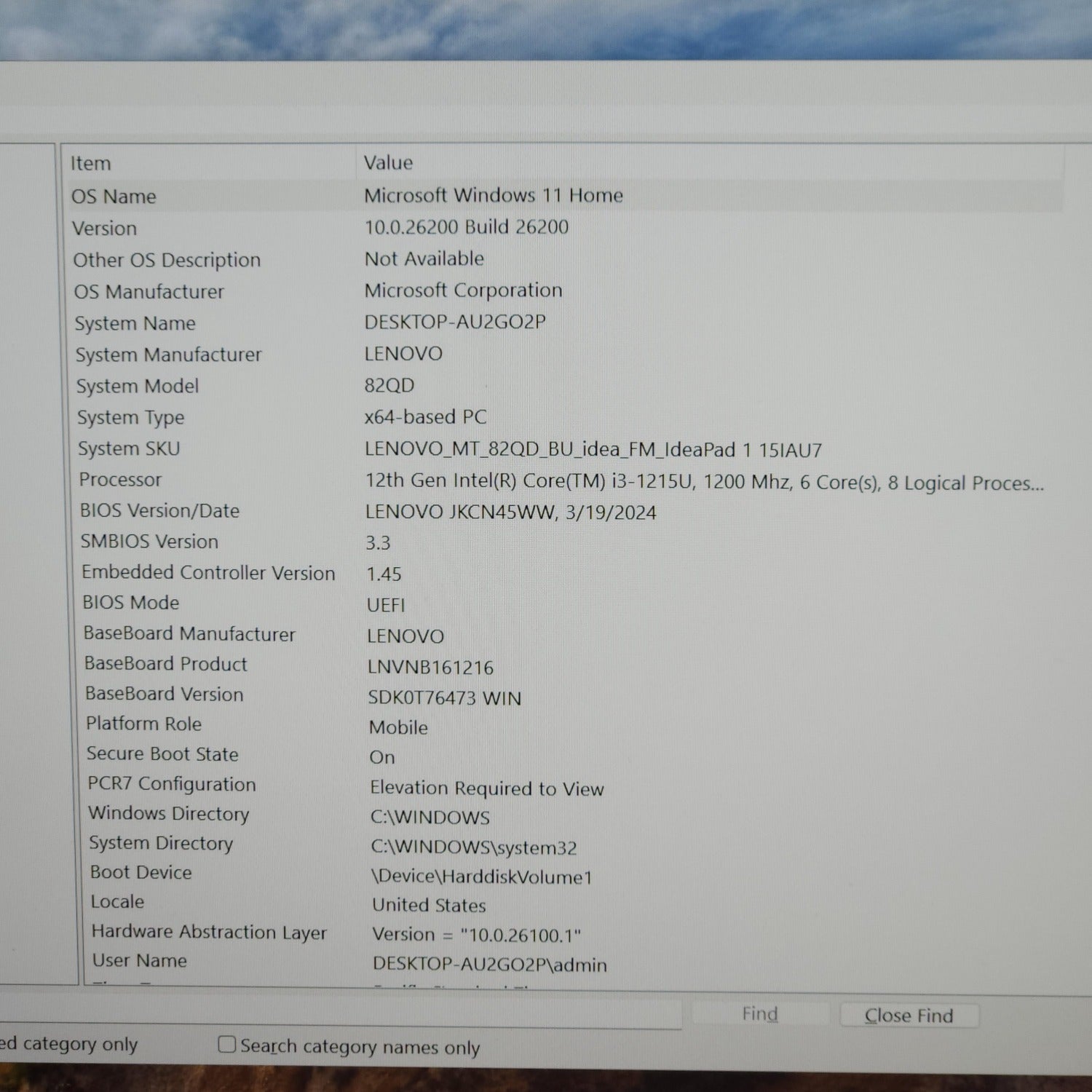The image size is (1092, 1092).
Task: Click the BIOS Version/Date row
Action: (x=159, y=511)
